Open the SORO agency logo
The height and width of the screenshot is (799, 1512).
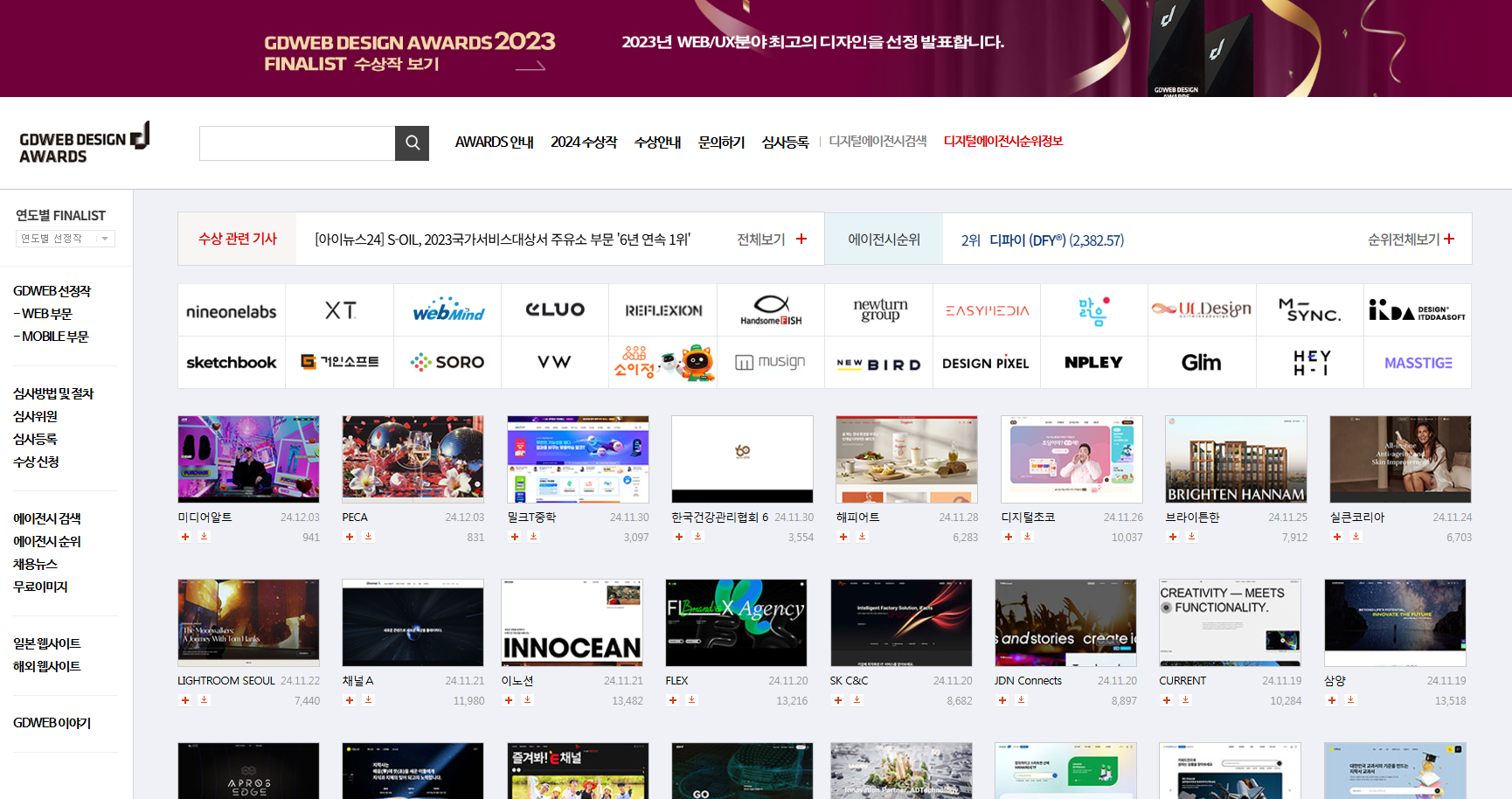coord(448,363)
